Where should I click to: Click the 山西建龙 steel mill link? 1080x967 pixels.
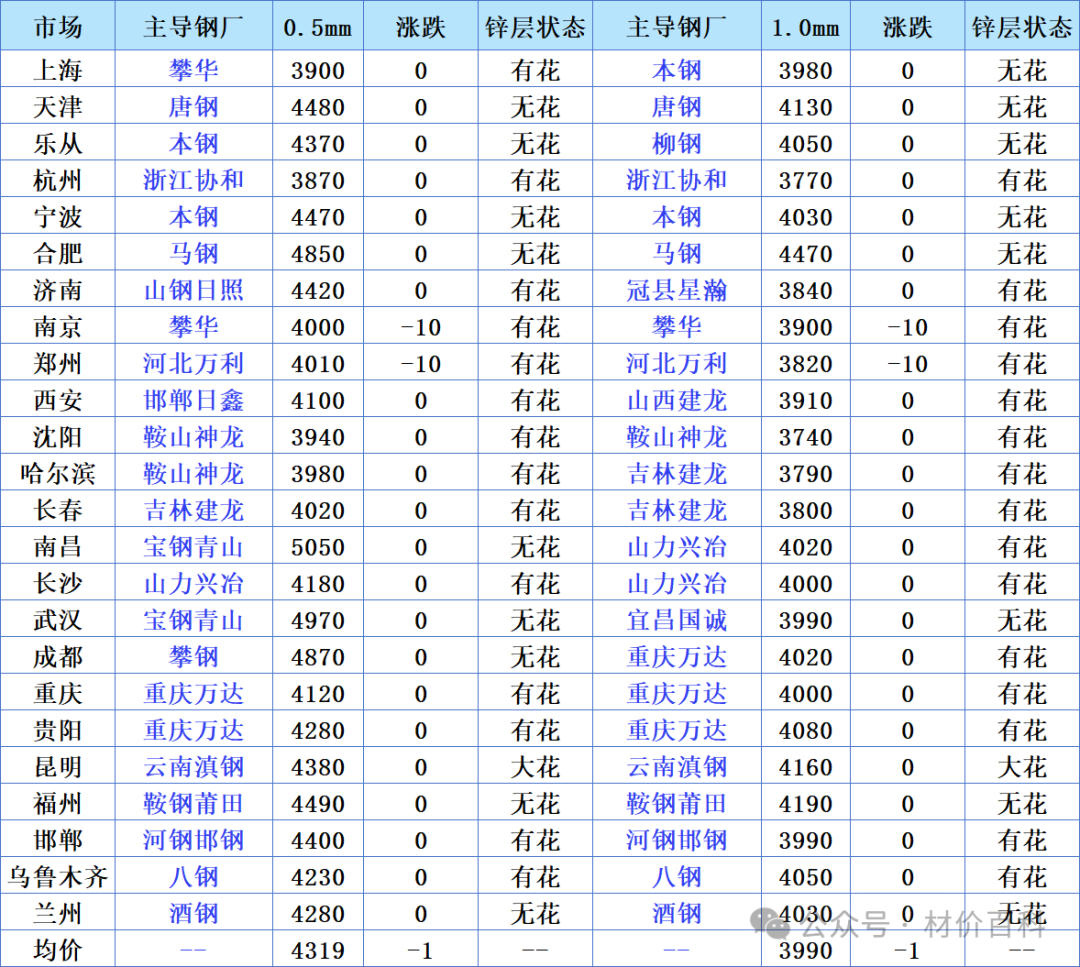tap(676, 400)
